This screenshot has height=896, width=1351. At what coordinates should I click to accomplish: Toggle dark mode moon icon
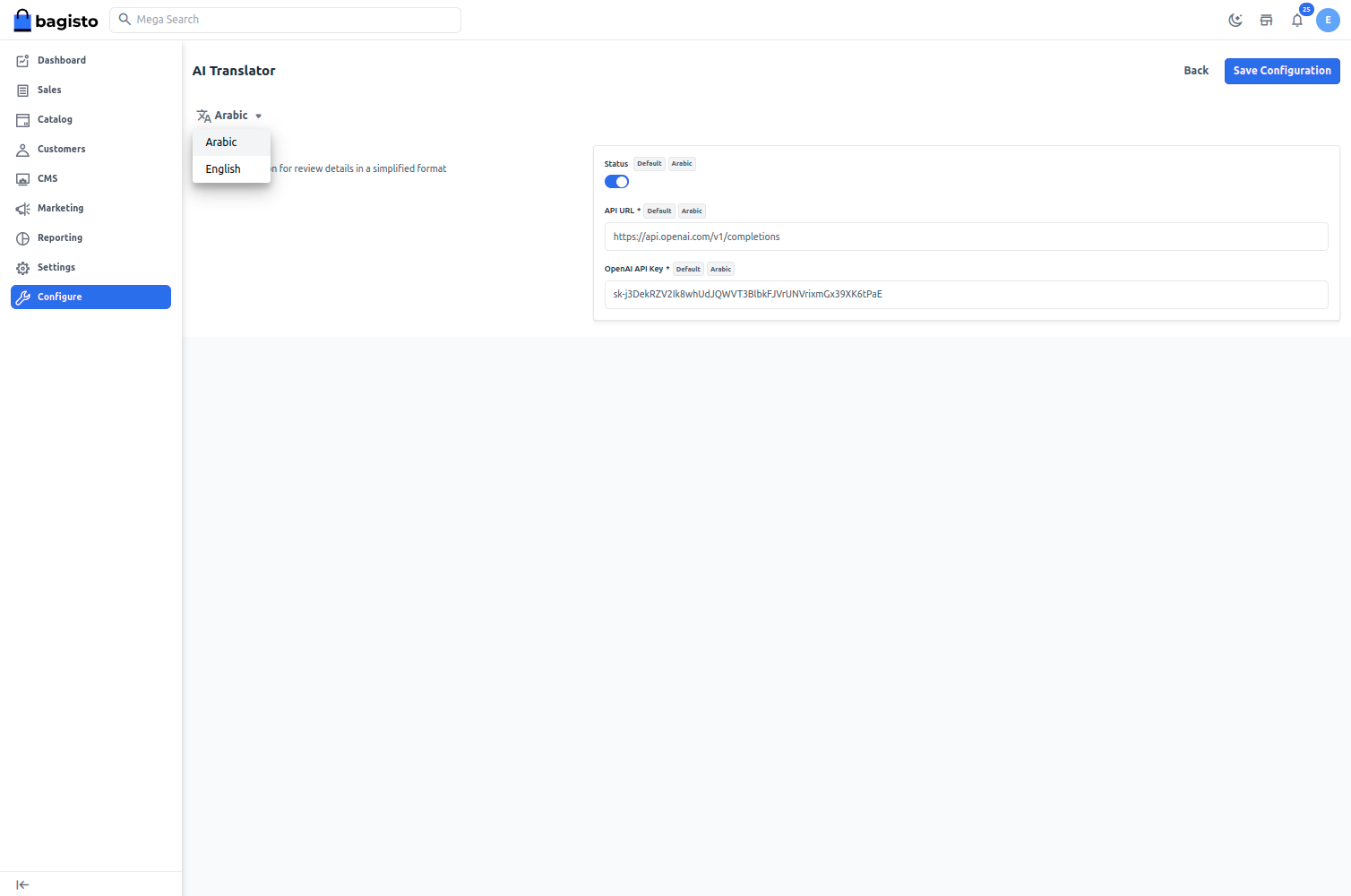[1235, 20]
